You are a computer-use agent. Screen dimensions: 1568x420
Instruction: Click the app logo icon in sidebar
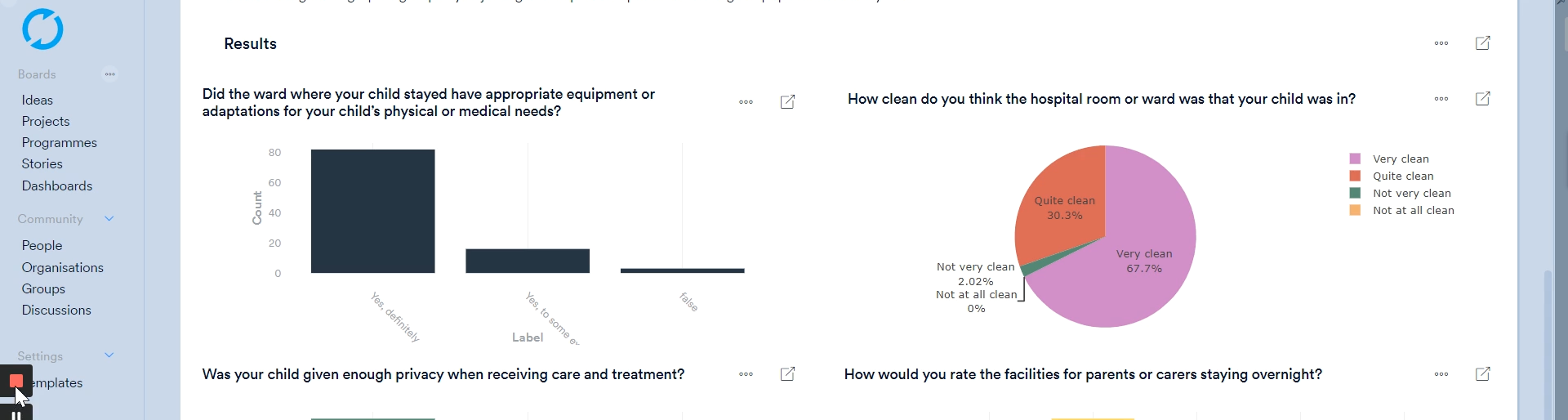pyautogui.click(x=42, y=29)
